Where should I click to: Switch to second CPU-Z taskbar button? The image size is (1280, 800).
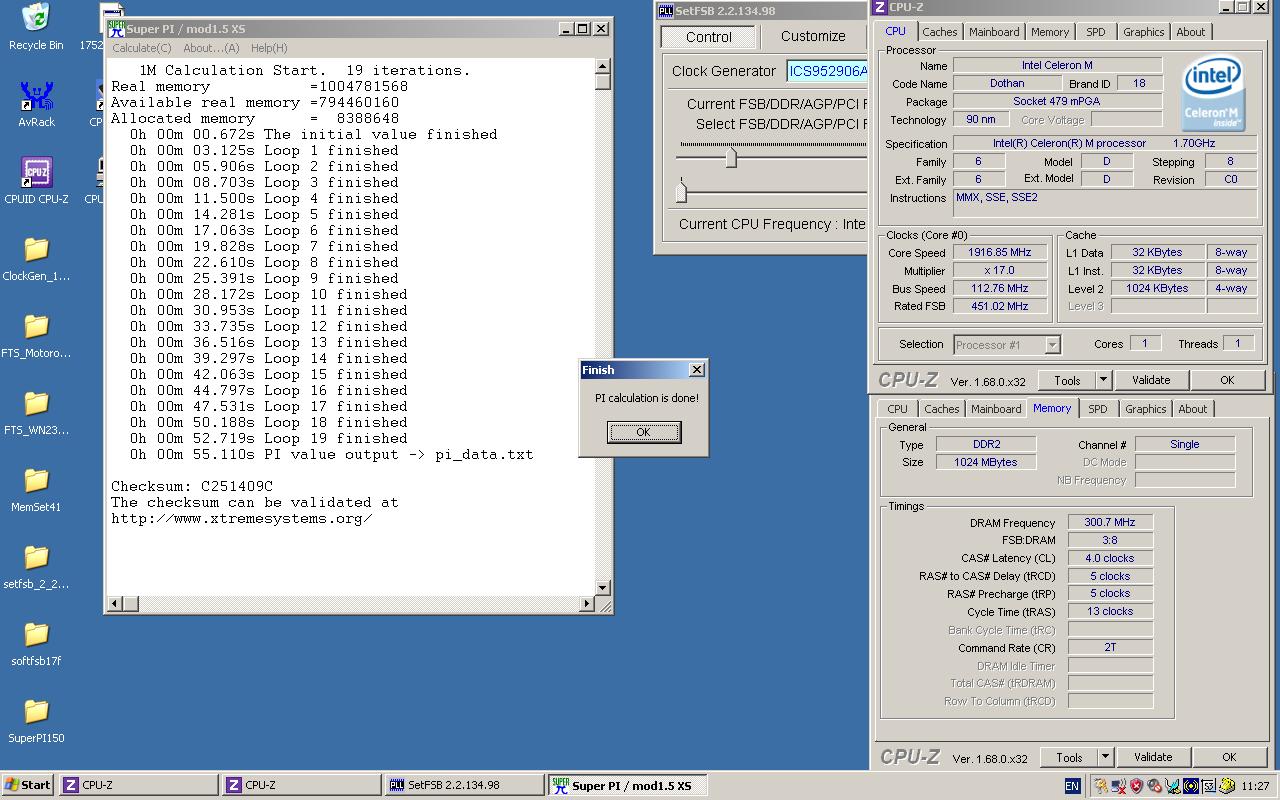pyautogui.click(x=301, y=785)
